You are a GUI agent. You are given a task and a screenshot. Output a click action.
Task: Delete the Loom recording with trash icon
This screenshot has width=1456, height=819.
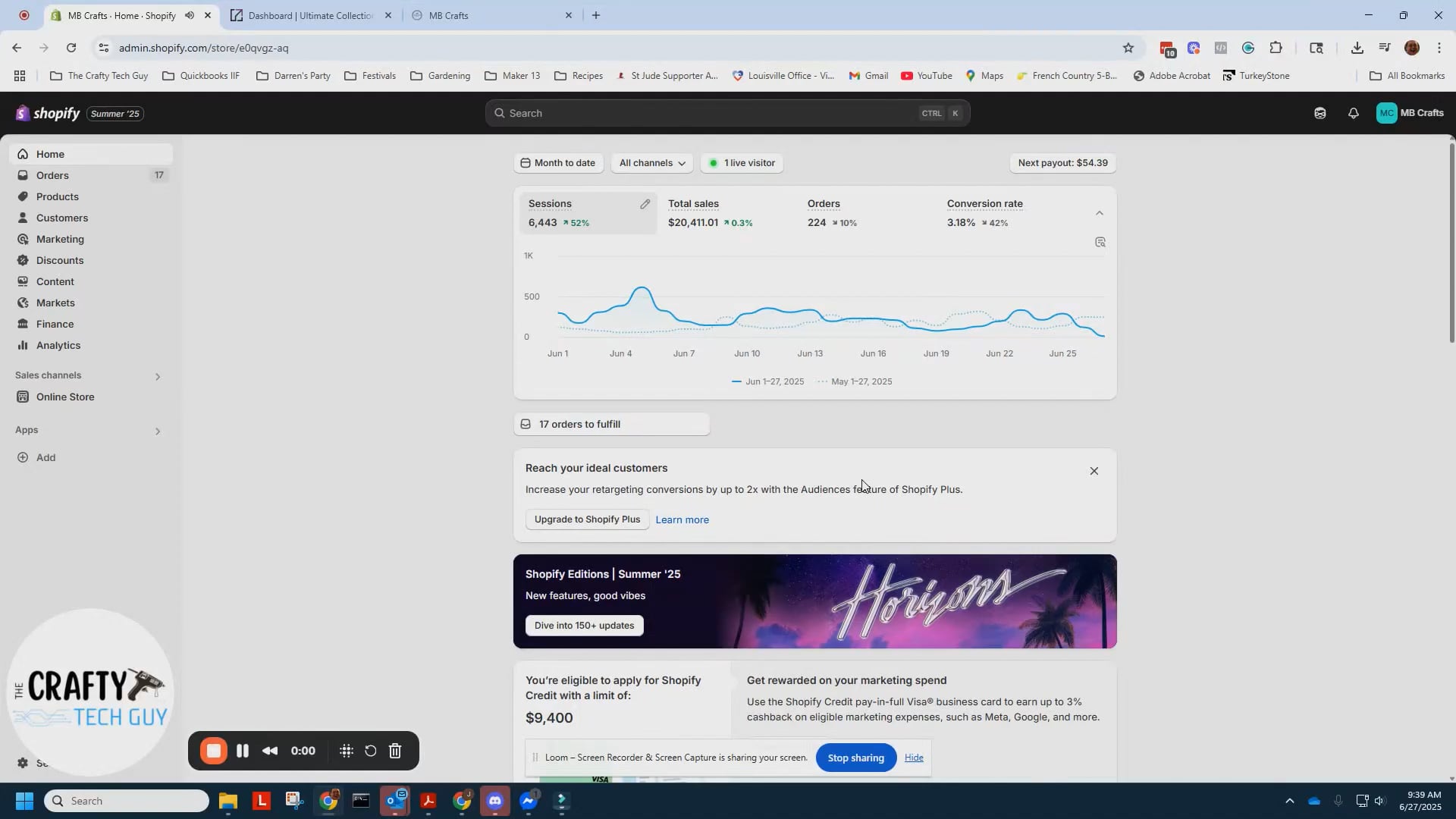click(x=395, y=751)
